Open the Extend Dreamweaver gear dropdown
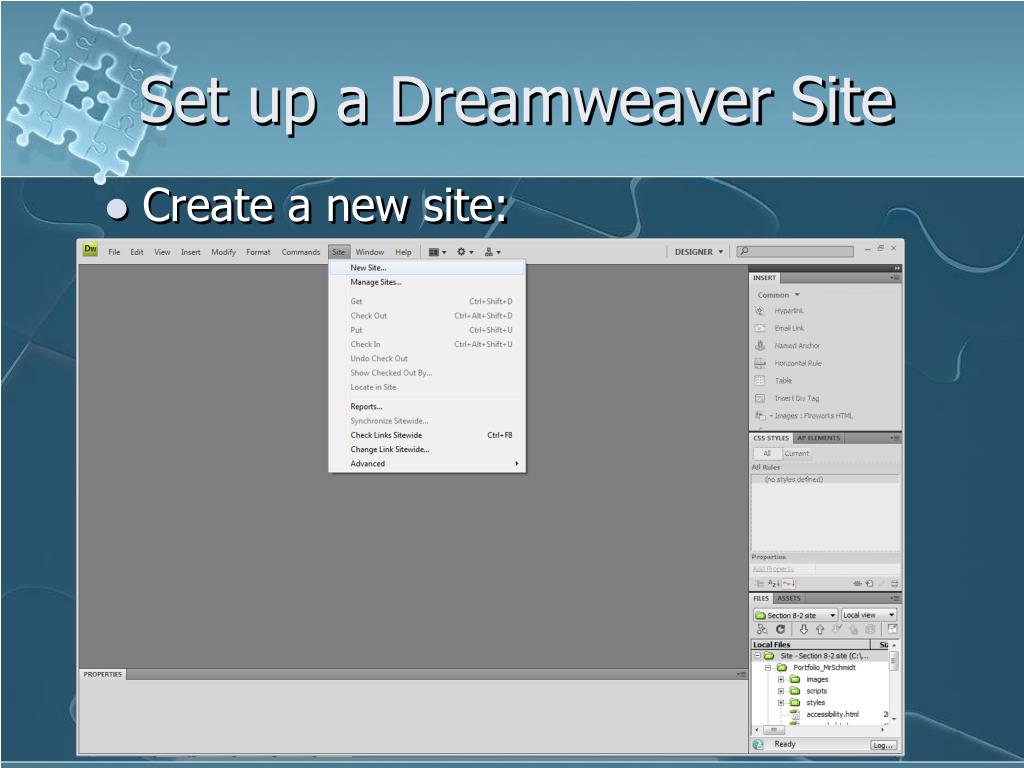1024x768 pixels. 465,252
